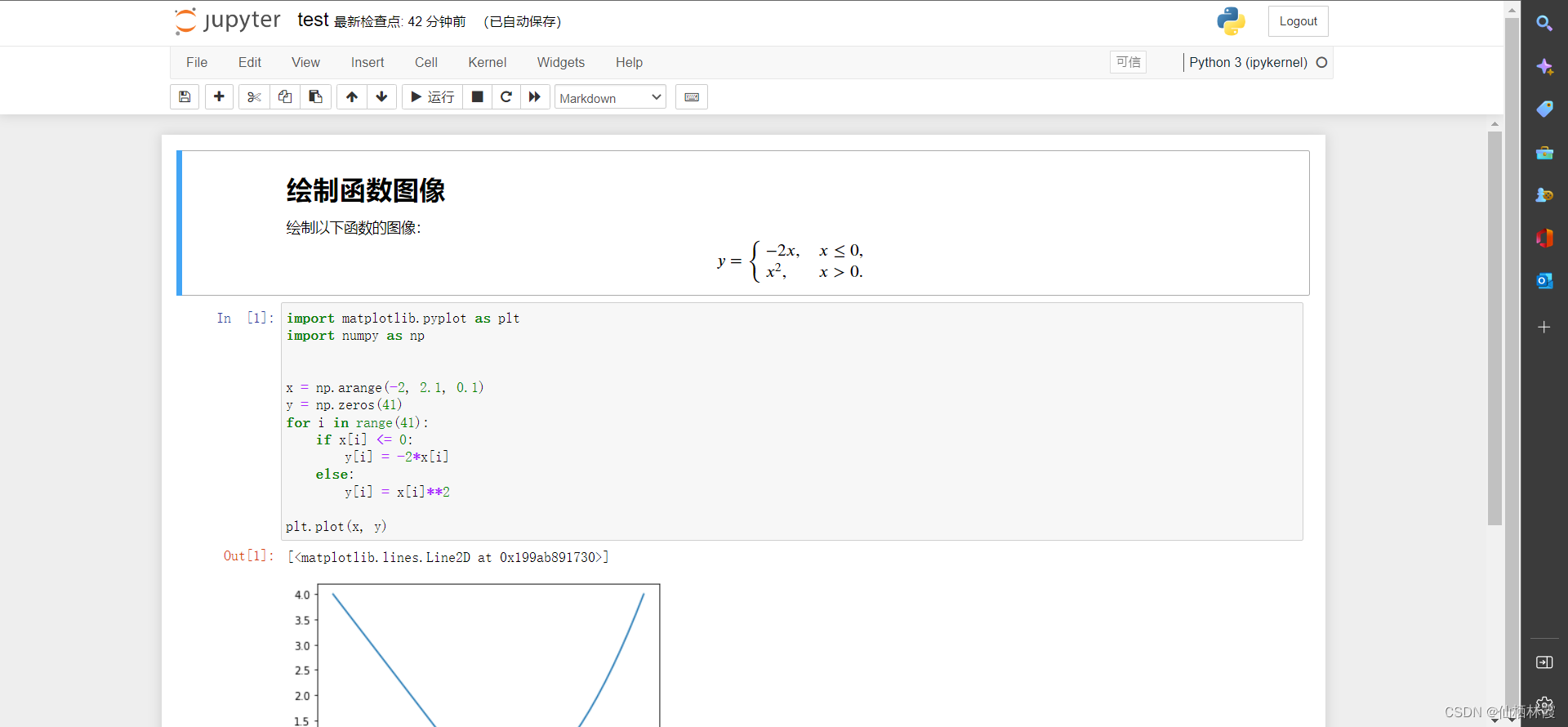Click the plt.plot(x, y) code line

click(336, 527)
